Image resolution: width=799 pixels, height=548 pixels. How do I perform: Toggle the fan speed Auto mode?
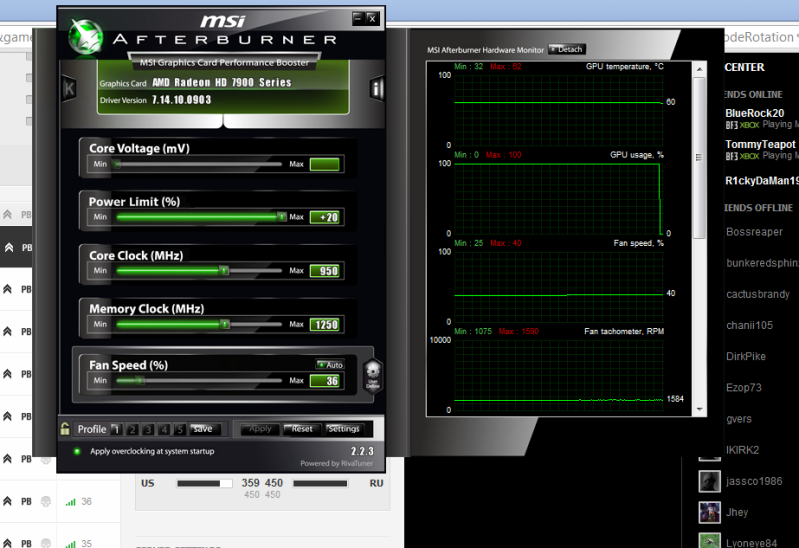[x=329, y=365]
